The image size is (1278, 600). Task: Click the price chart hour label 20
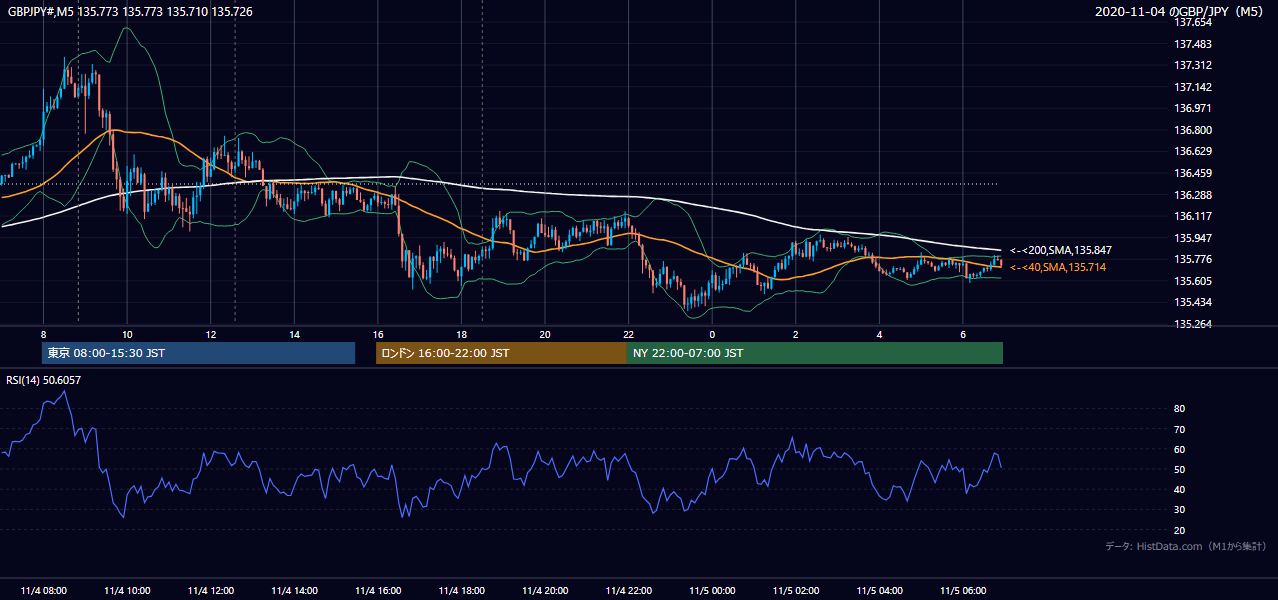point(545,334)
